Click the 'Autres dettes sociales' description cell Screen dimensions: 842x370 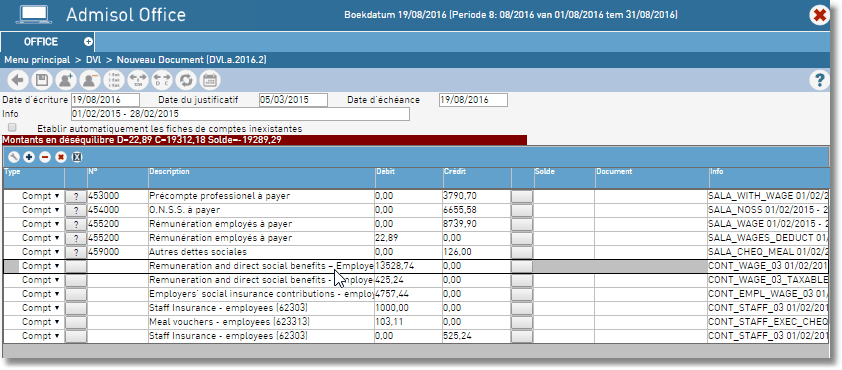[x=262, y=252]
